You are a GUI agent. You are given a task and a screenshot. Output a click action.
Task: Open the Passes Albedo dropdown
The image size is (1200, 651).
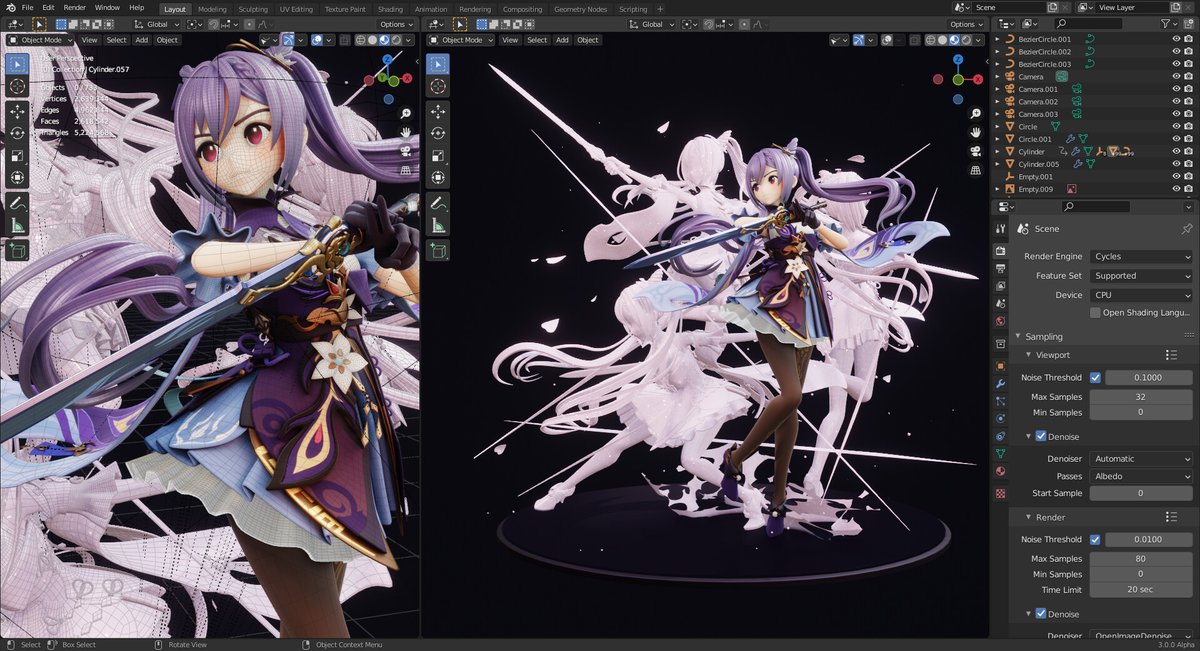point(1141,477)
